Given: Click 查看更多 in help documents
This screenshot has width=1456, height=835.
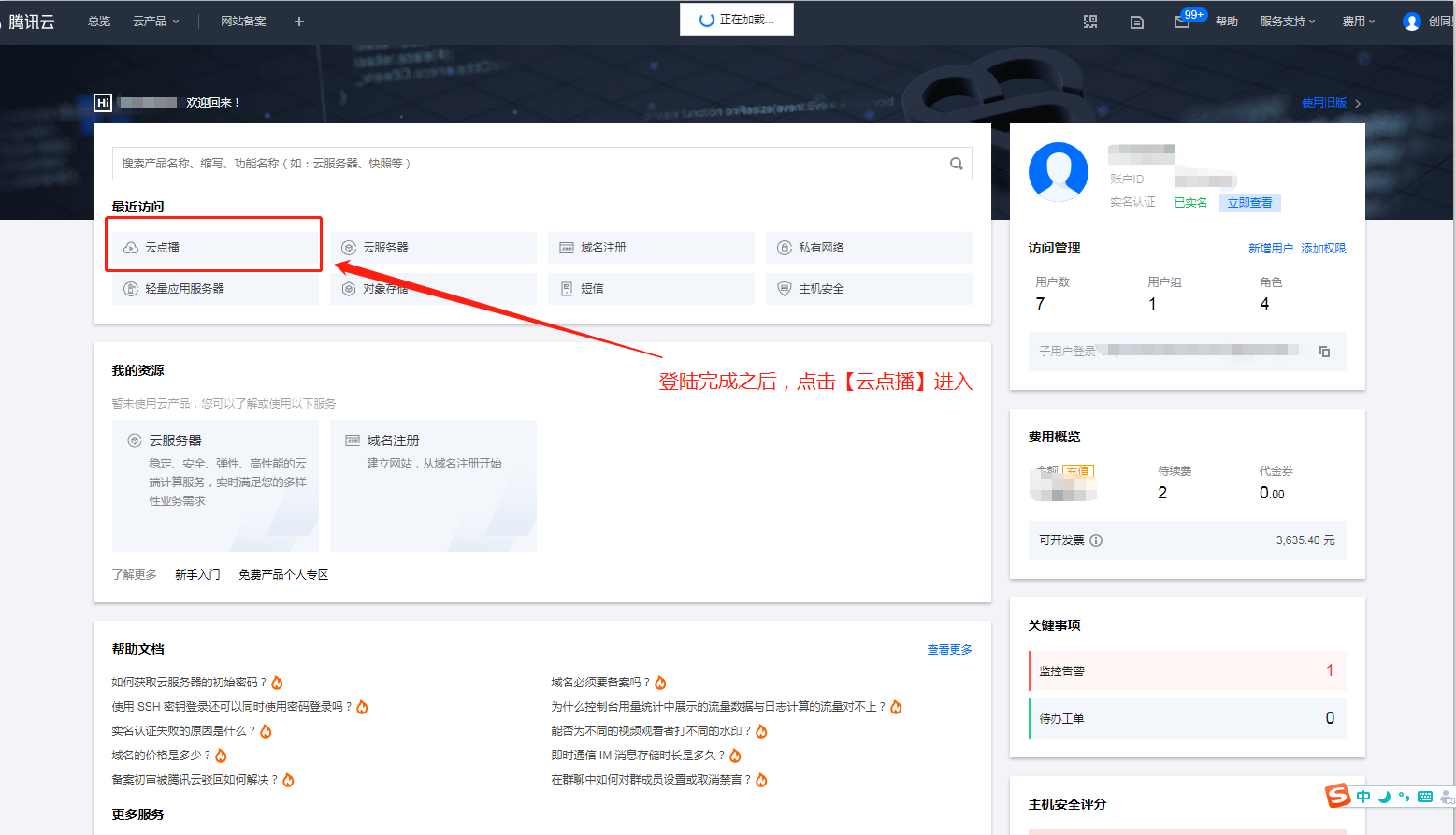Looking at the screenshot, I should coord(949,650).
